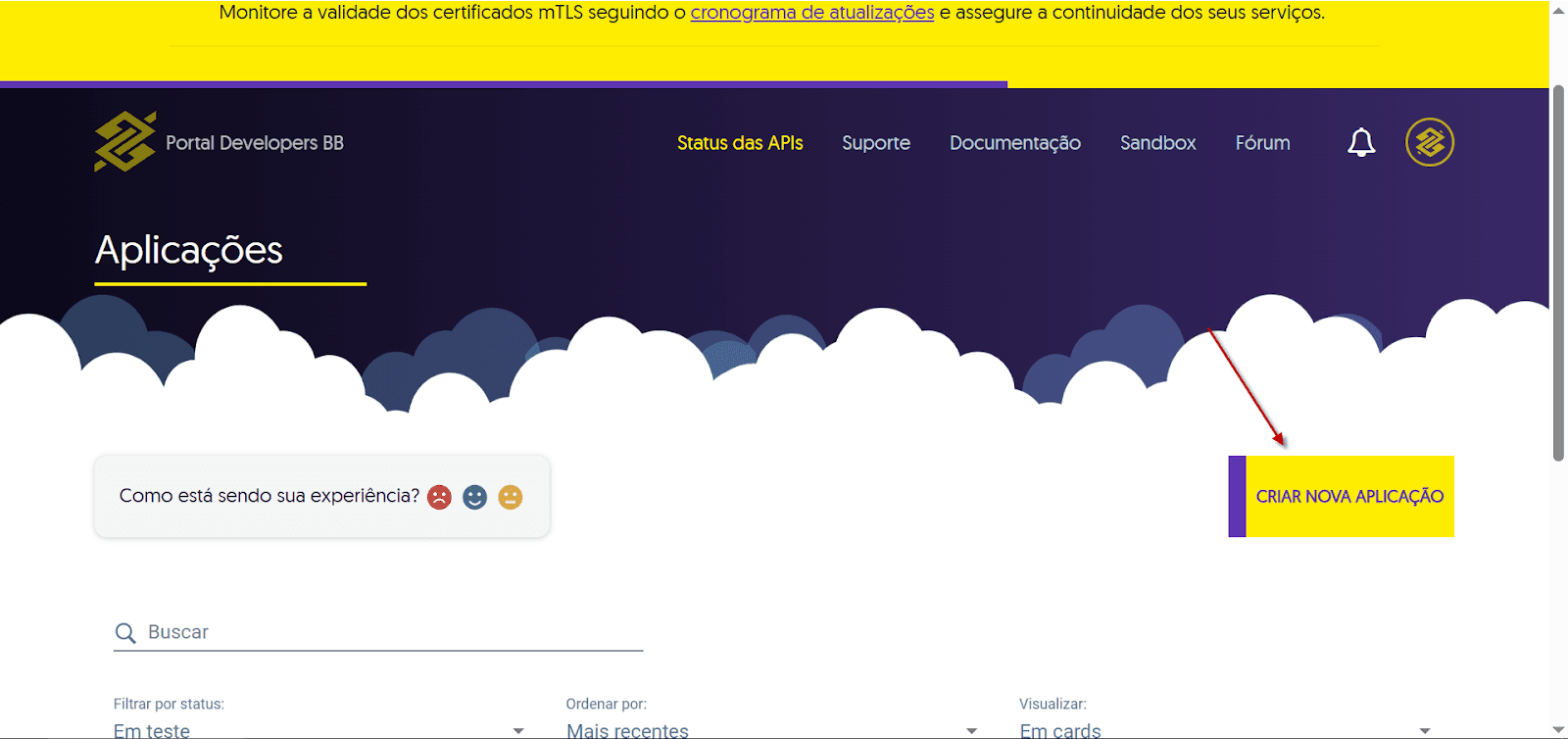Open the Sandbox menu item
Image resolution: width=1568 pixels, height=739 pixels.
point(1158,143)
